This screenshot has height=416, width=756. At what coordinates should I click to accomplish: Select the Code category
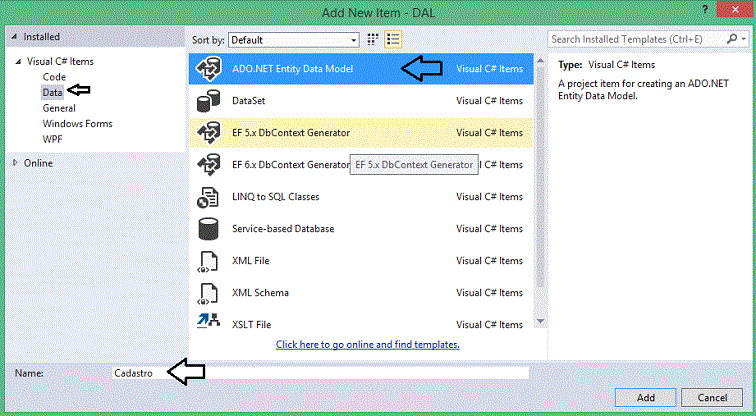(54, 77)
